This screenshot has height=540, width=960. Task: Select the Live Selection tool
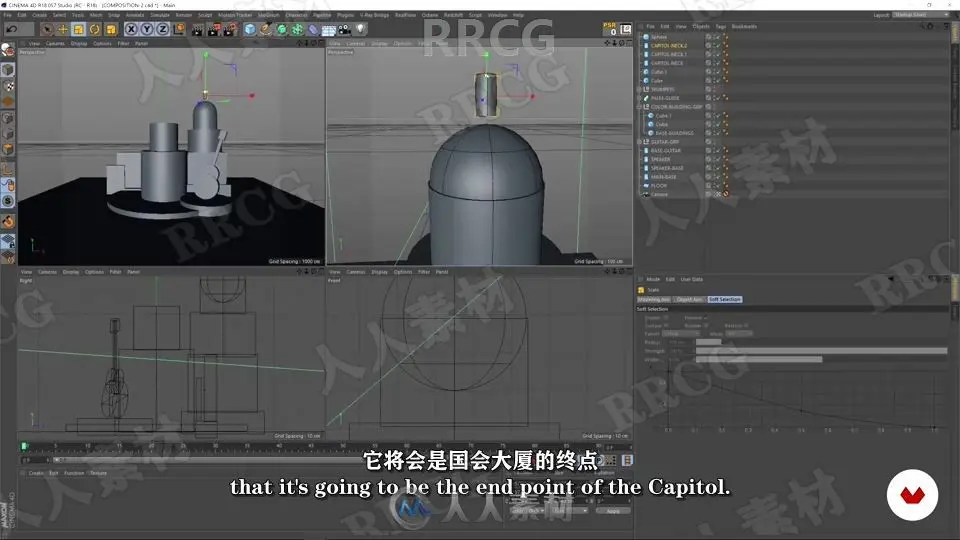[47, 29]
